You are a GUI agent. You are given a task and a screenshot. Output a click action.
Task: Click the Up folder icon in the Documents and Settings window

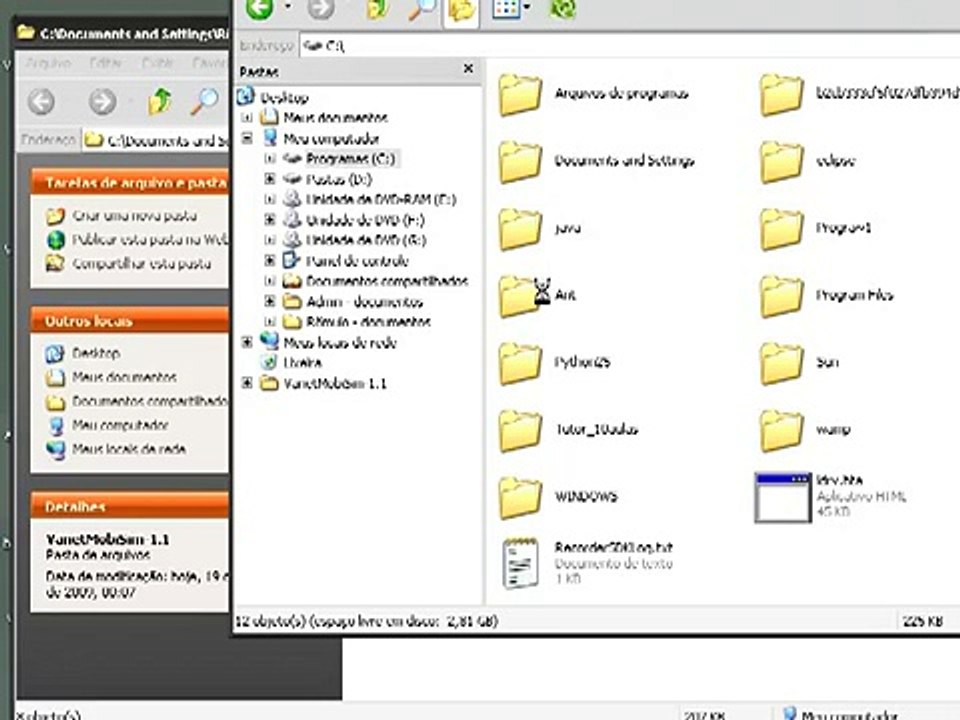159,101
